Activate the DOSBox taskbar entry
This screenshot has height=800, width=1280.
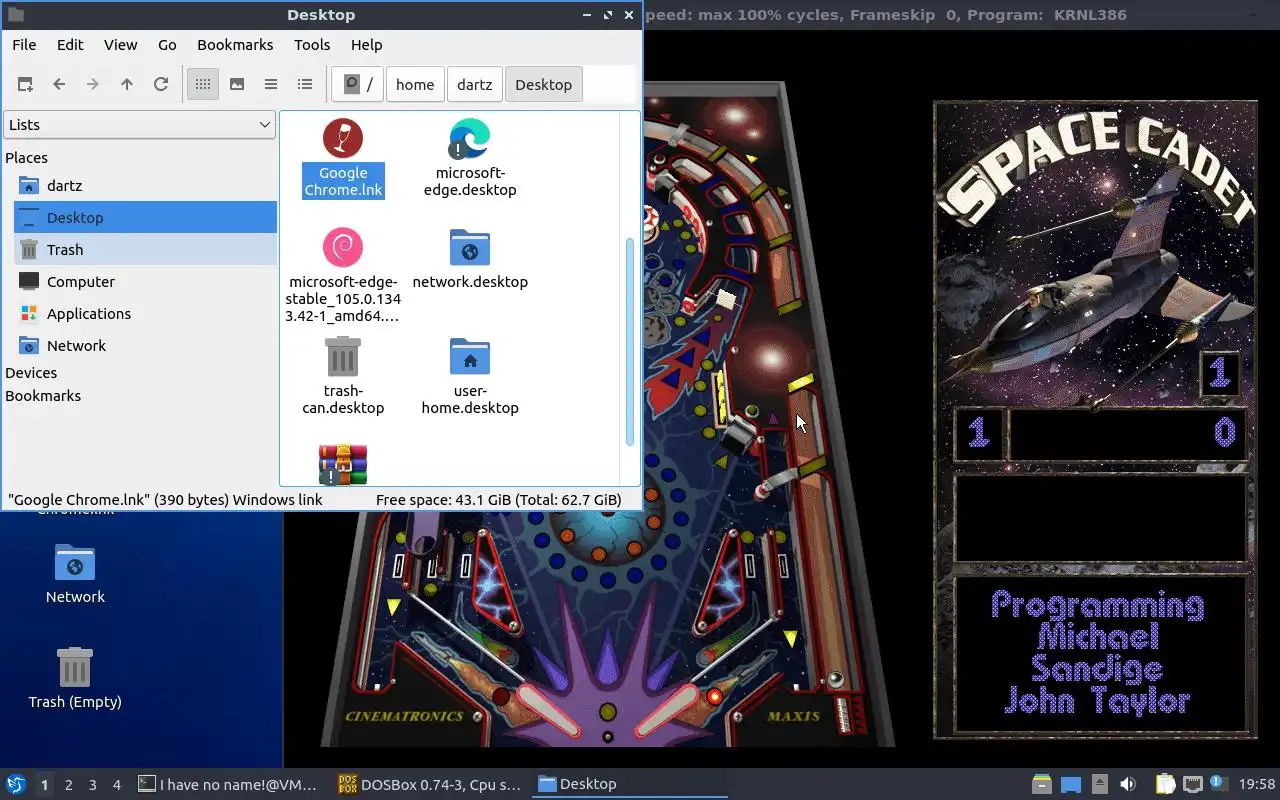(x=430, y=785)
